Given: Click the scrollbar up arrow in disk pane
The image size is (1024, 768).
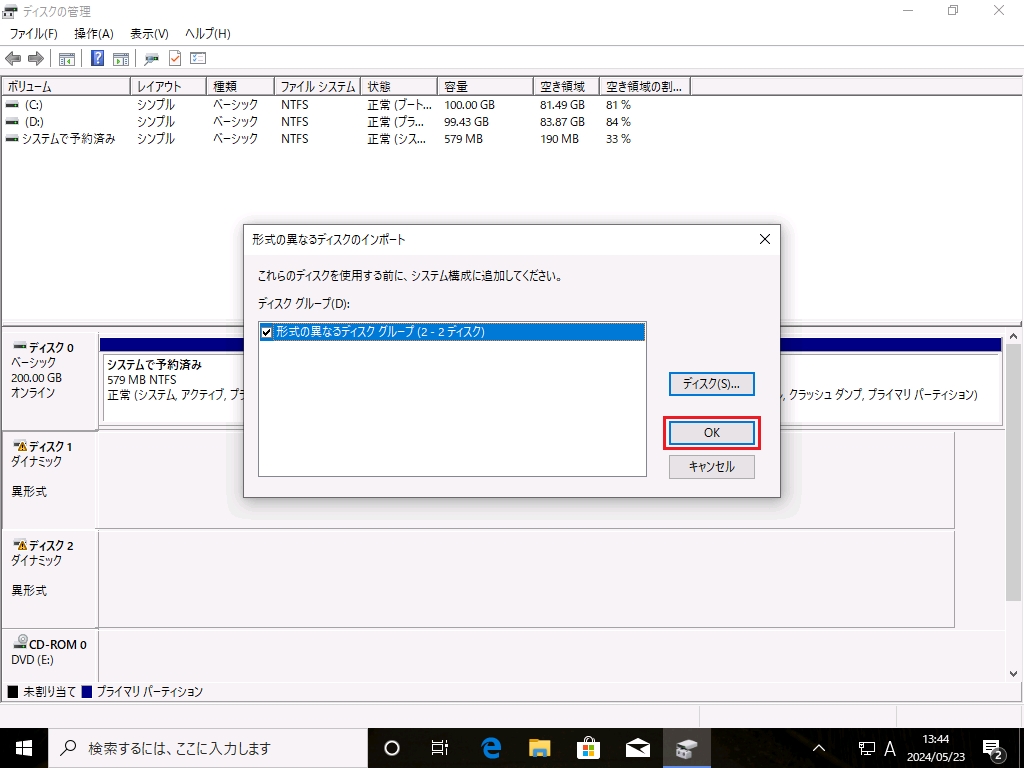Looking at the screenshot, I should 1014,337.
